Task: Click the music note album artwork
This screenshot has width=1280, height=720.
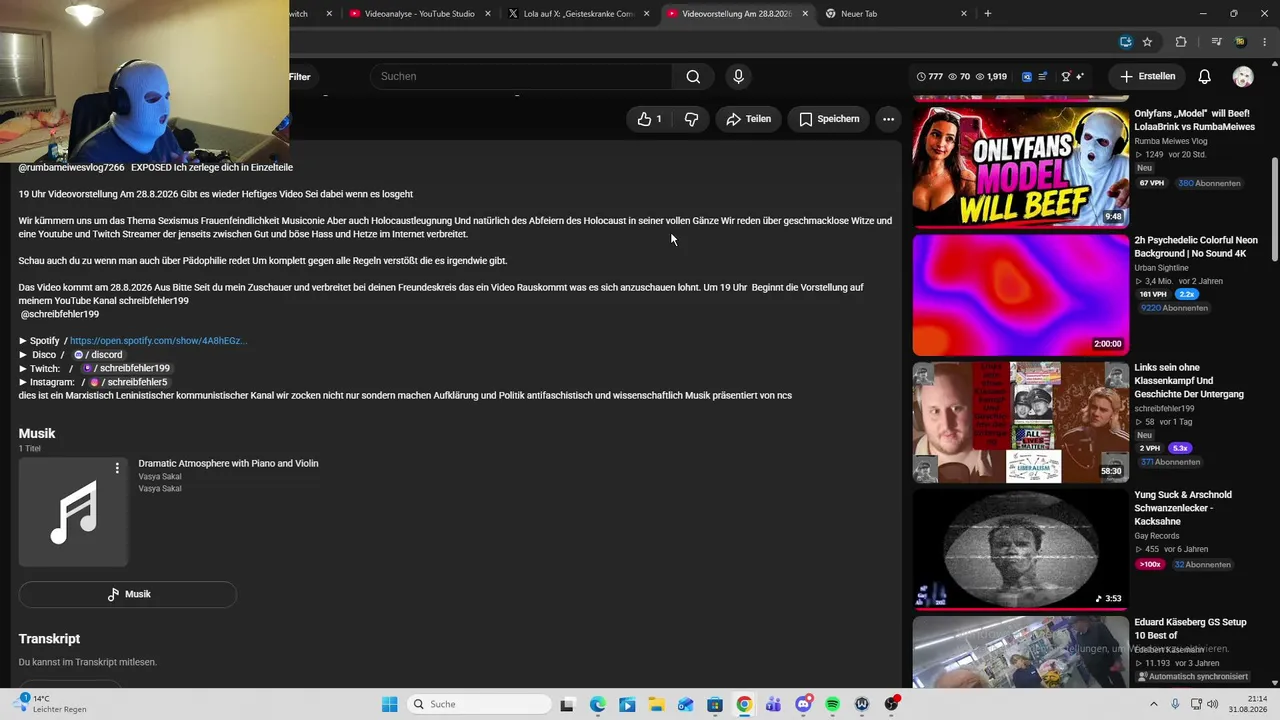Action: click(x=73, y=512)
